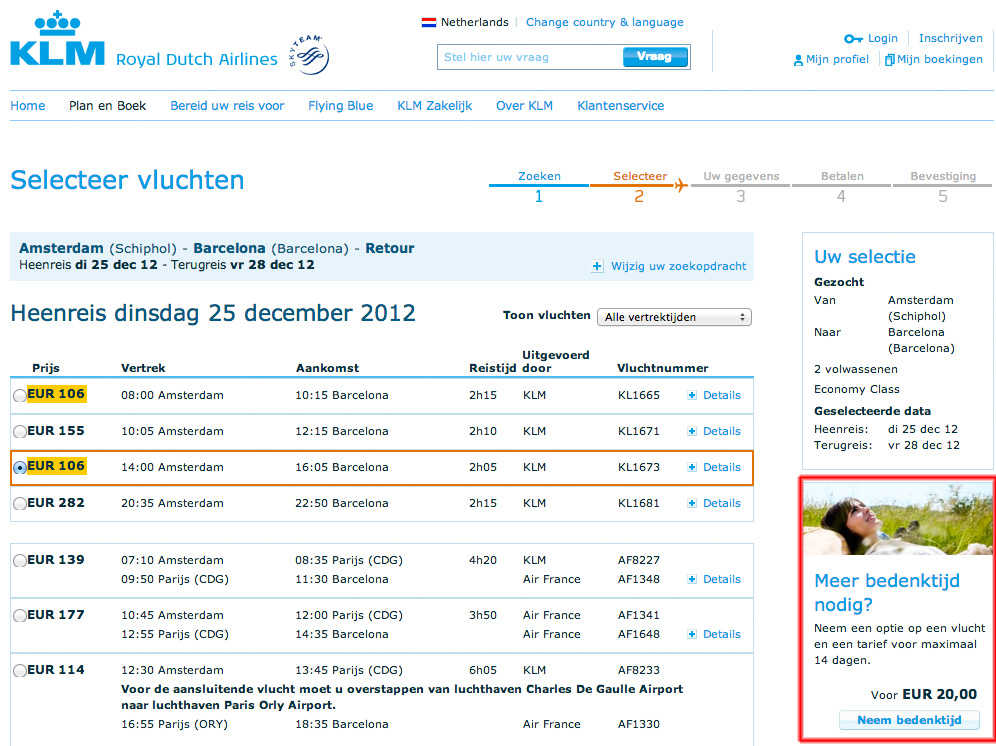The height and width of the screenshot is (746, 996).
Task: Click the Neem bedenktijd button
Action: (x=908, y=720)
